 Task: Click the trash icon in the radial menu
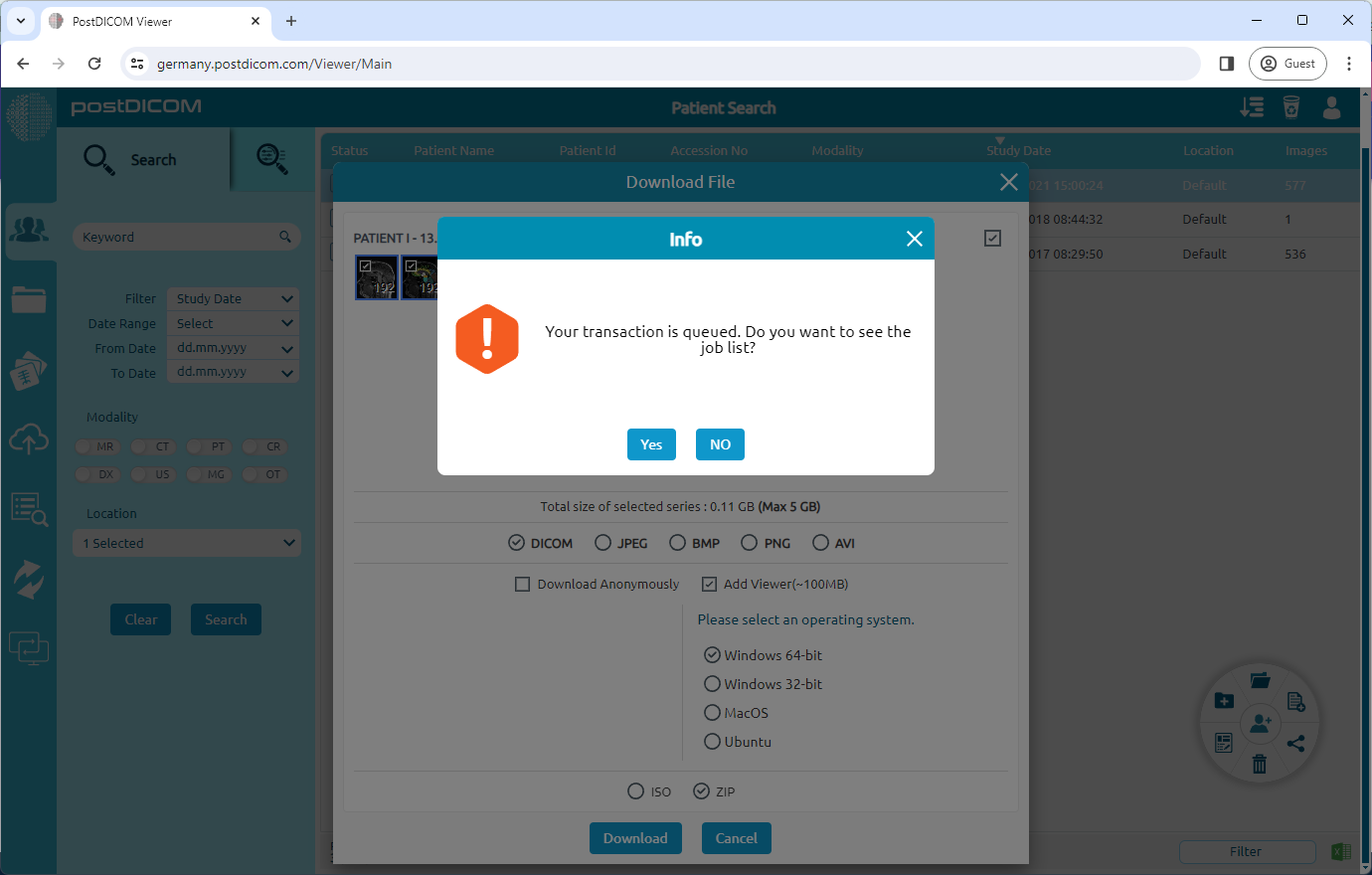[1260, 764]
